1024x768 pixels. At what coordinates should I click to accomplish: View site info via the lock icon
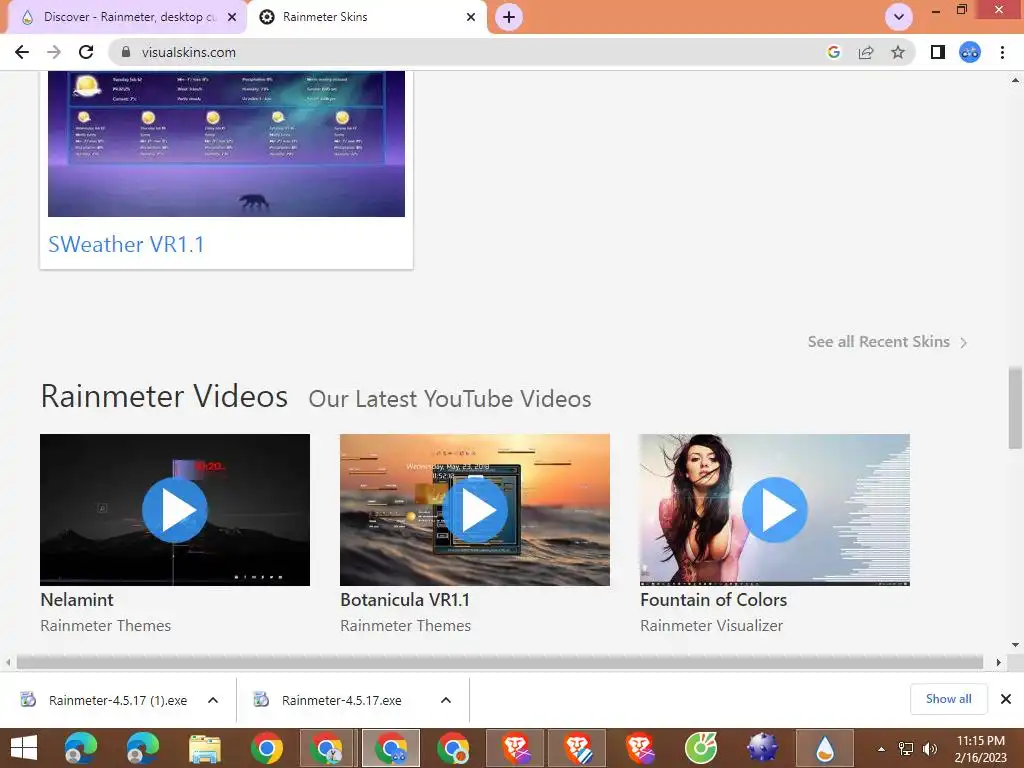(x=126, y=52)
